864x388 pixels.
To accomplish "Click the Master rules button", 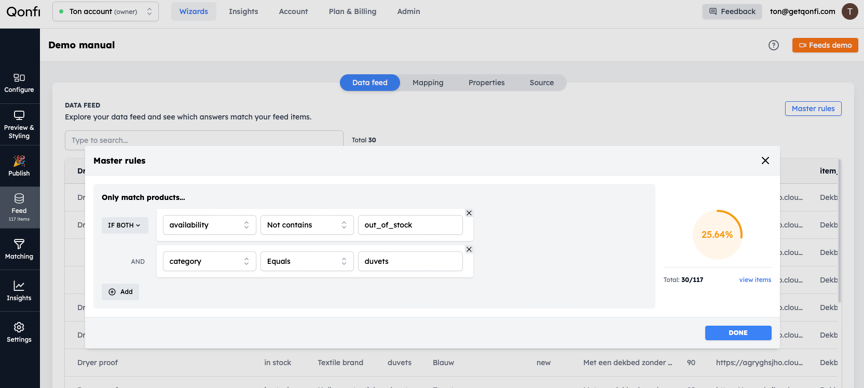I will (x=813, y=109).
